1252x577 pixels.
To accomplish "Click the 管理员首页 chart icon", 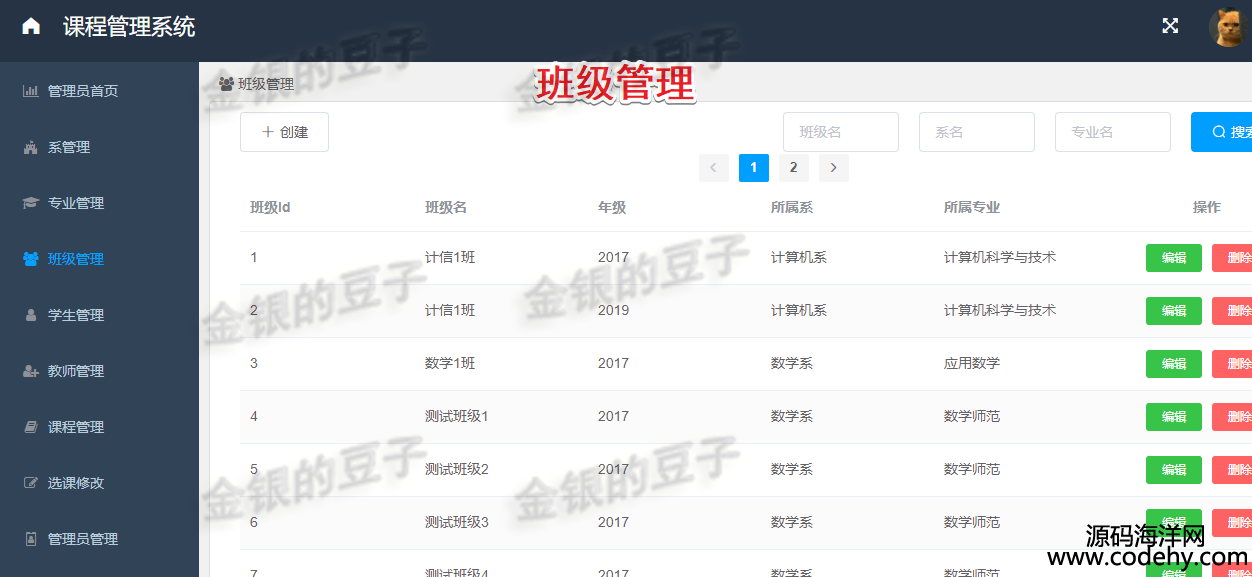I will coord(31,91).
